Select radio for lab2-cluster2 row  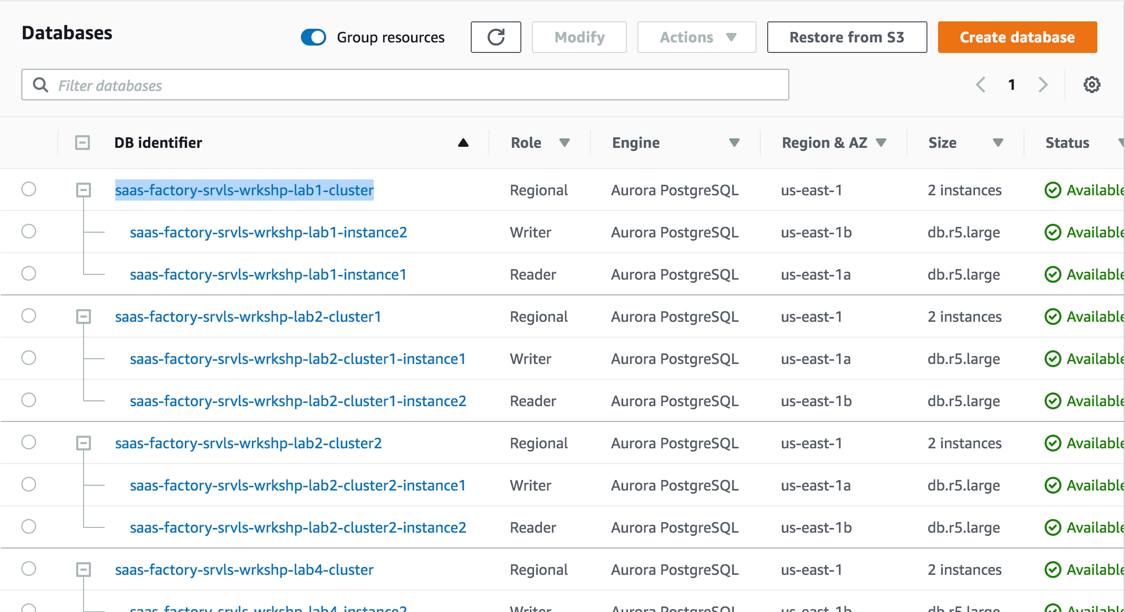[29, 443]
